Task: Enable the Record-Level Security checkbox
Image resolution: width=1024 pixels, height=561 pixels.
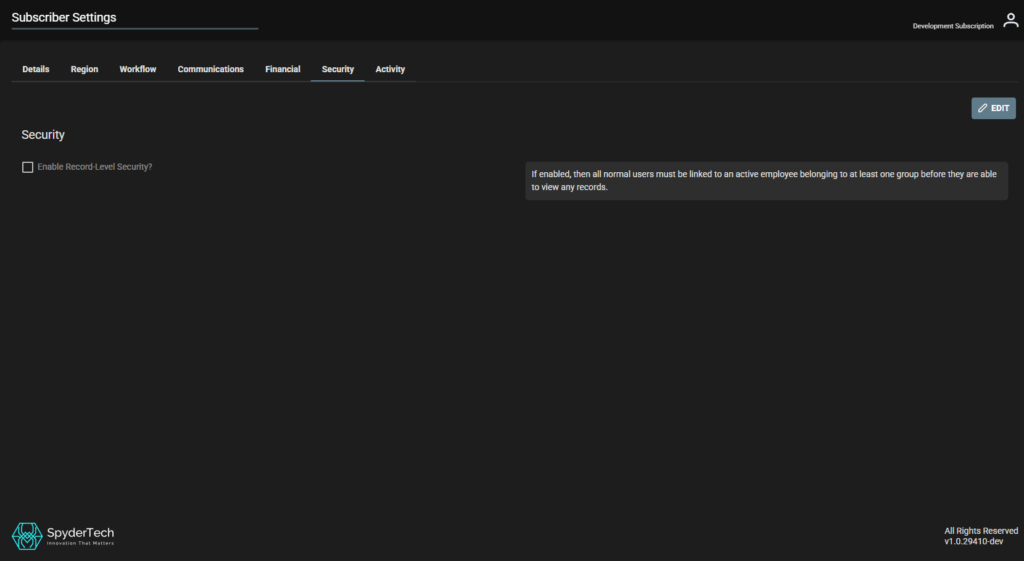Action: pyautogui.click(x=28, y=167)
